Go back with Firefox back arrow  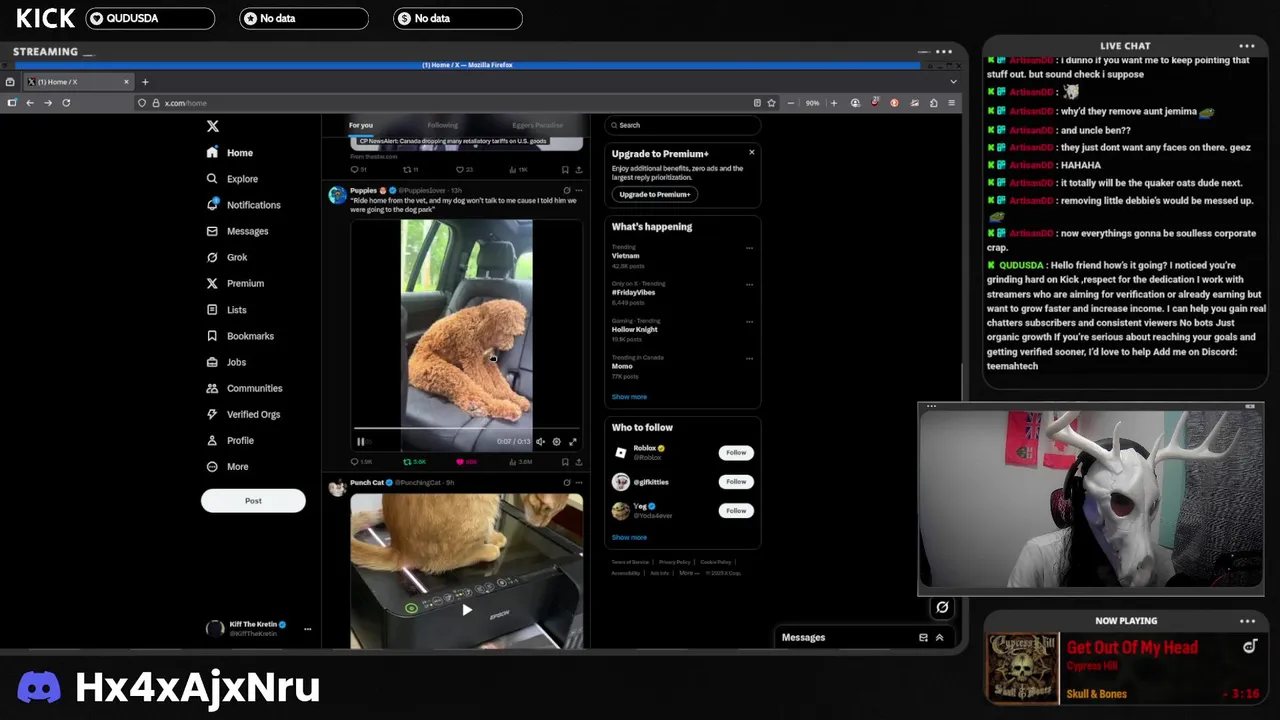click(30, 103)
